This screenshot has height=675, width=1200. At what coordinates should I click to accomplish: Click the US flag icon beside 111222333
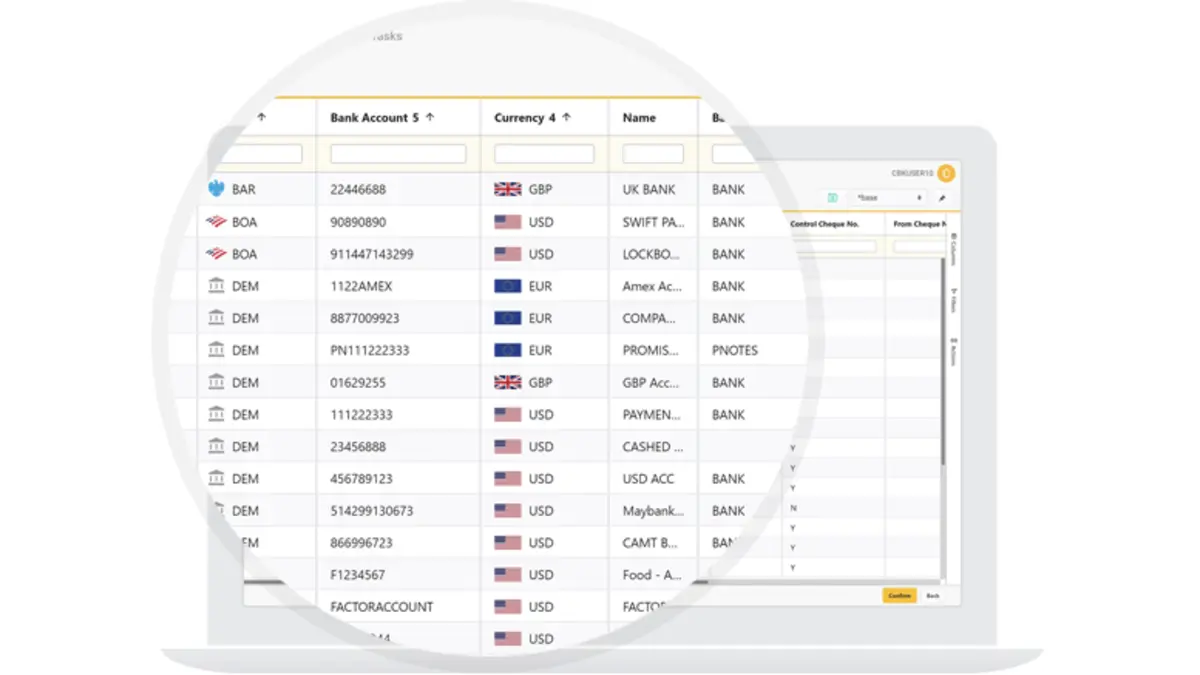[508, 414]
